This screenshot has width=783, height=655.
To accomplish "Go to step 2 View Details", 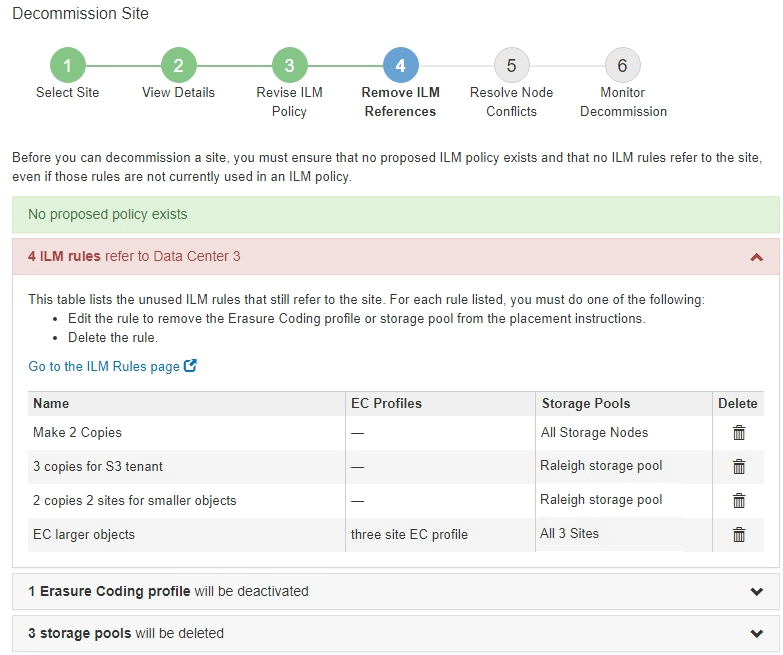I will [178, 66].
